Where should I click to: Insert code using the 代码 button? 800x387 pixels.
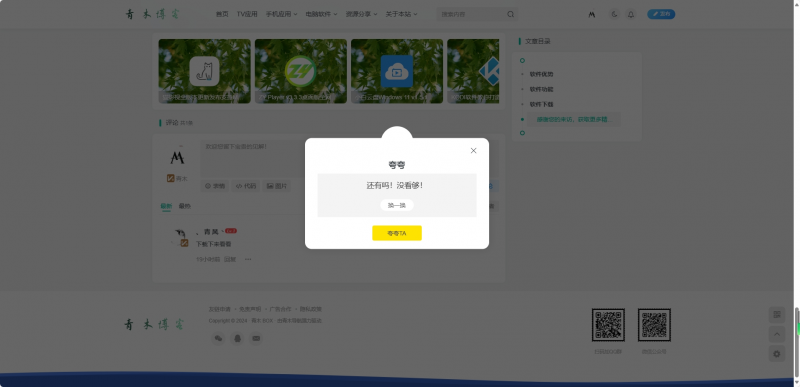(245, 186)
